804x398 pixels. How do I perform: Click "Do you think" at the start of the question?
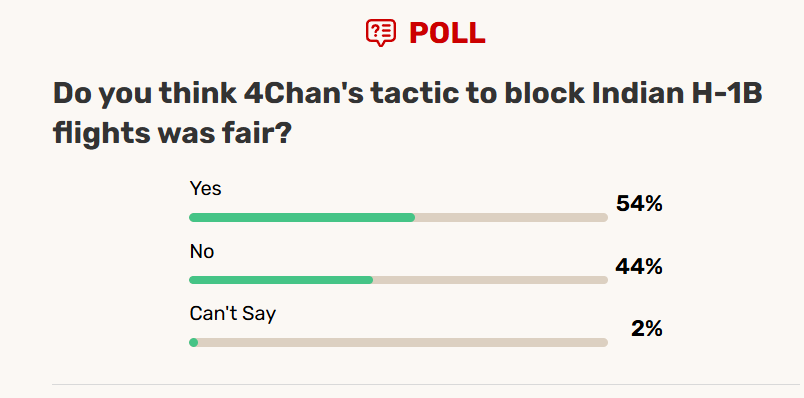145,95
